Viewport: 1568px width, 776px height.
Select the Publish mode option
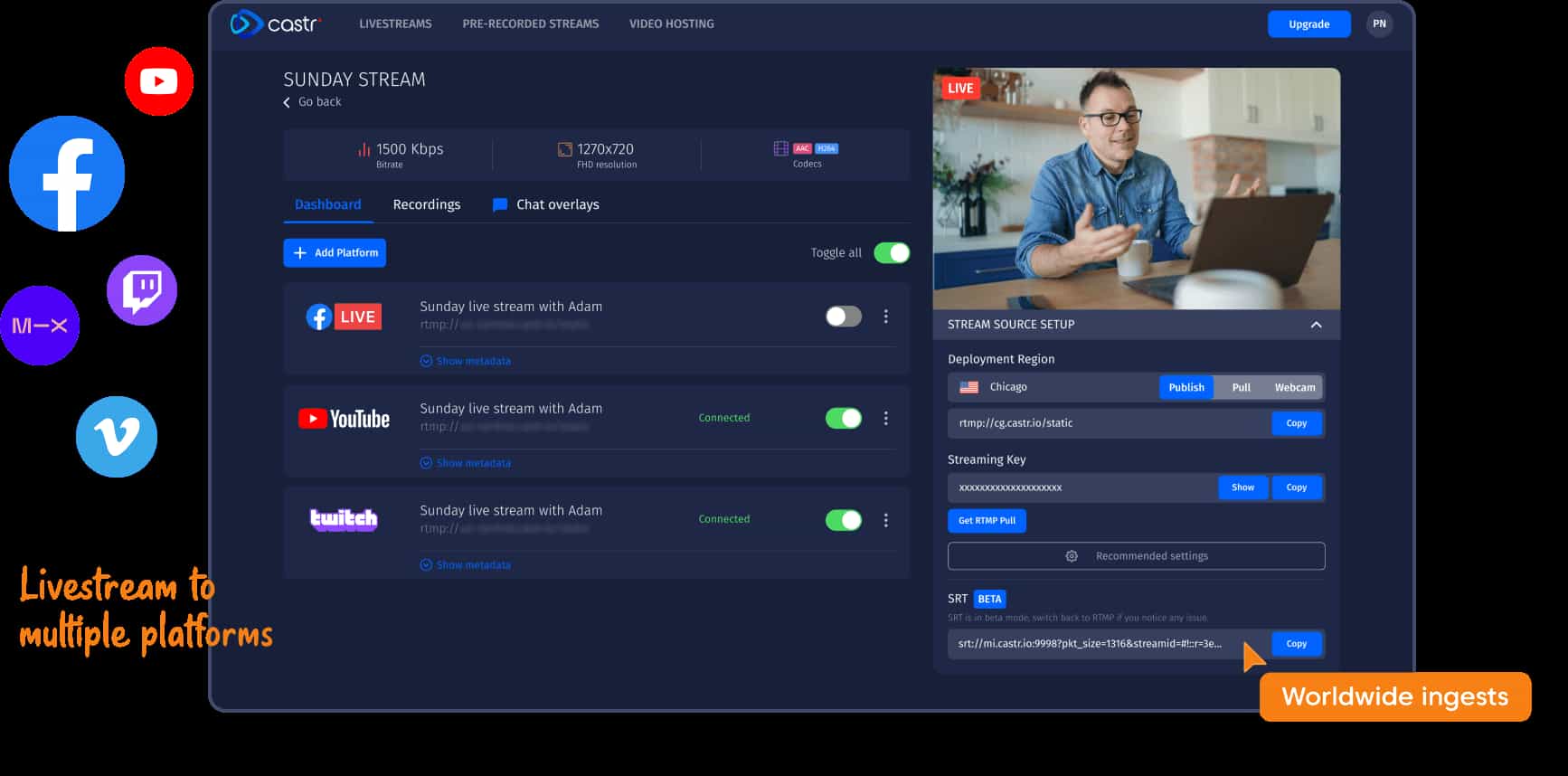point(1186,387)
